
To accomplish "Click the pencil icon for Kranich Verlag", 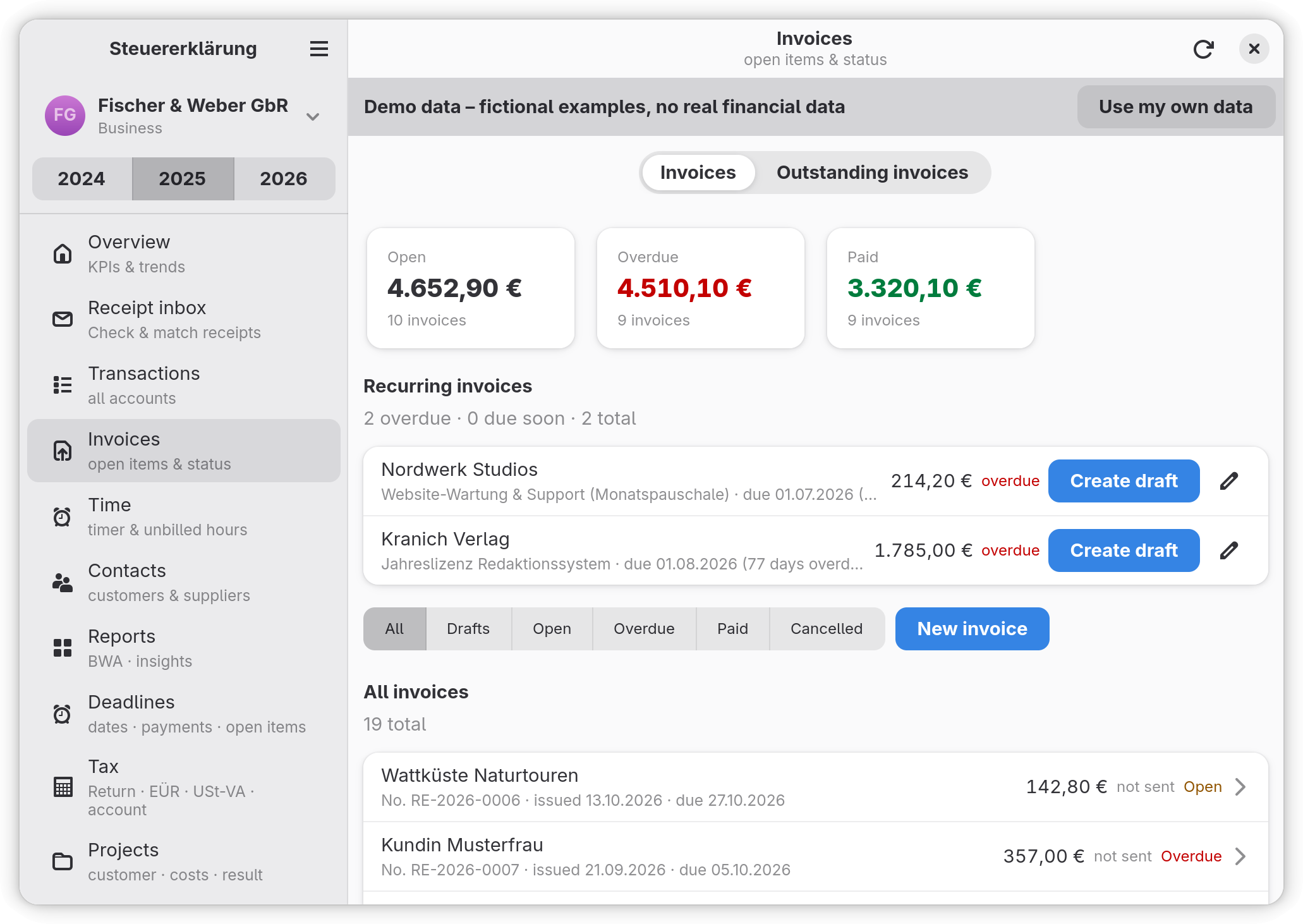I will click(1229, 550).
